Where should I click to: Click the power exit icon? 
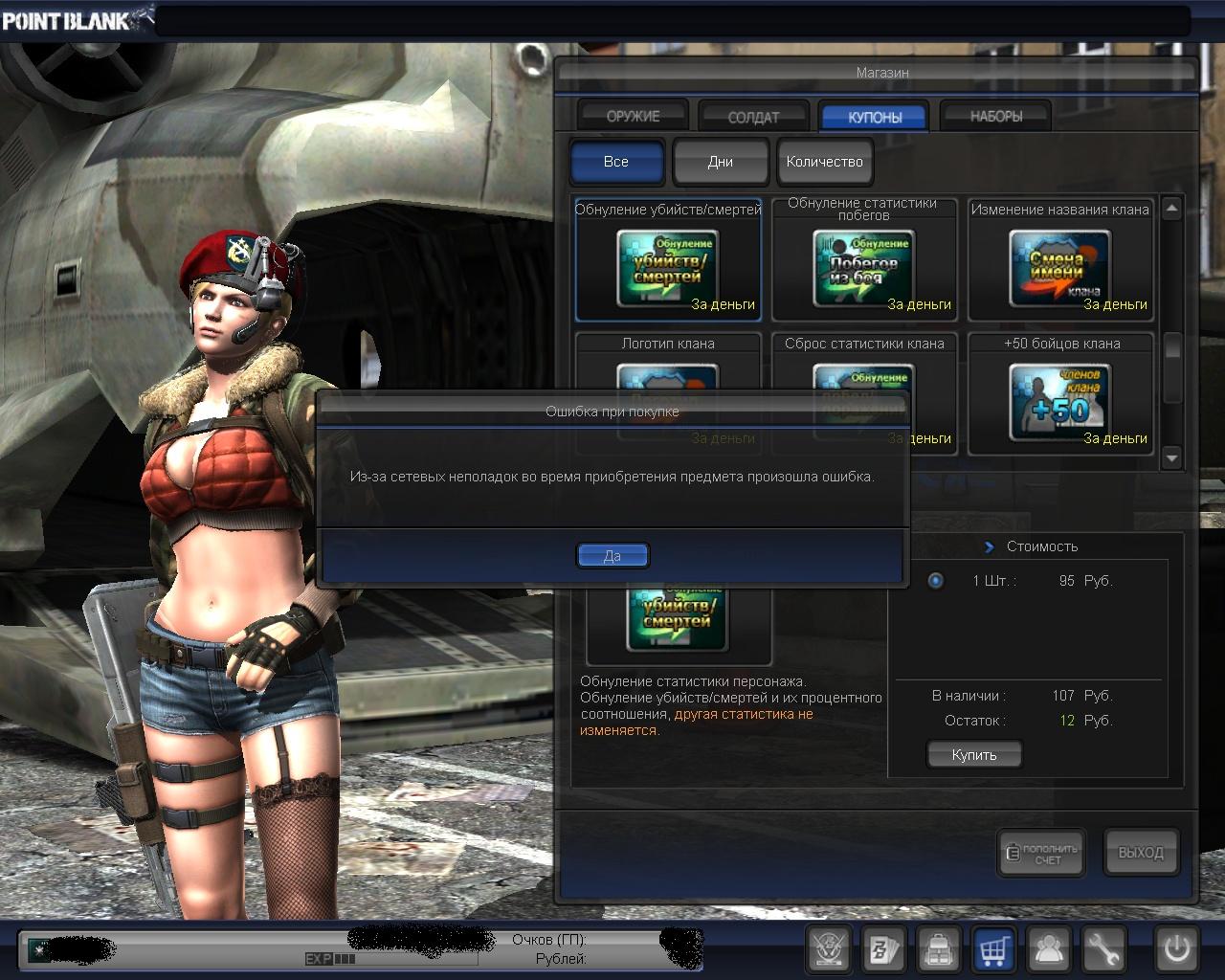pos(1176,949)
